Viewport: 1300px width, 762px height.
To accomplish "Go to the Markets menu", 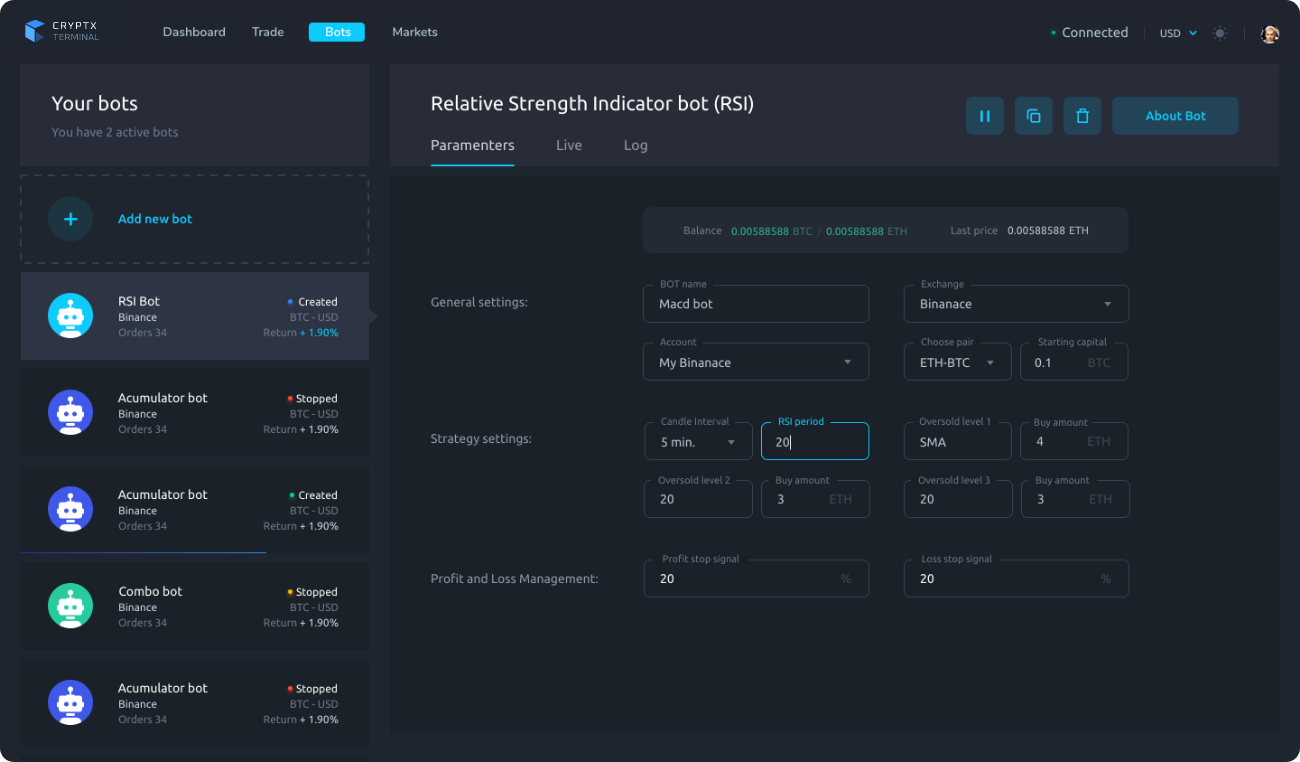I will point(415,32).
